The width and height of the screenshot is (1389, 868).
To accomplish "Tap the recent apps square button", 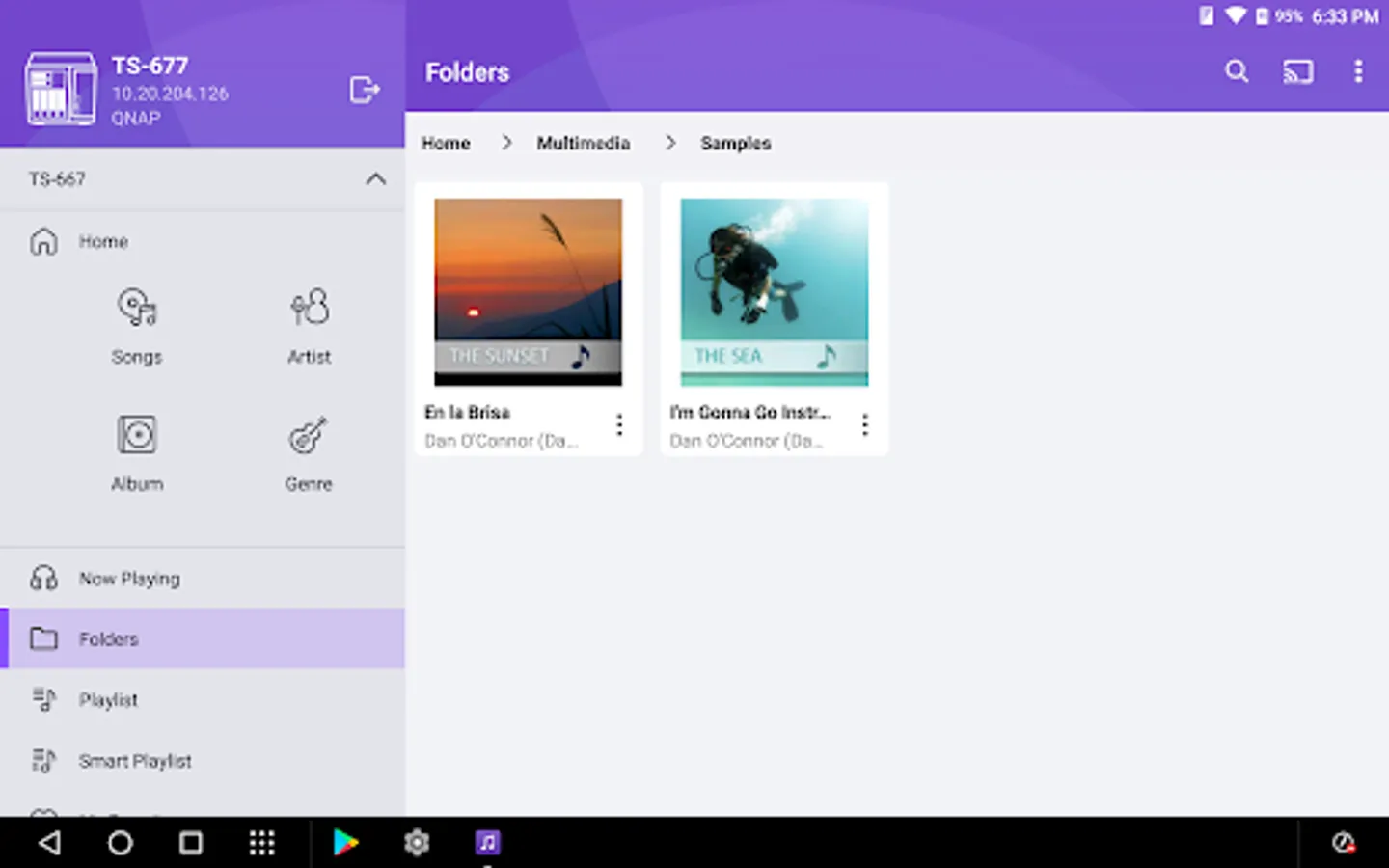I will (191, 843).
